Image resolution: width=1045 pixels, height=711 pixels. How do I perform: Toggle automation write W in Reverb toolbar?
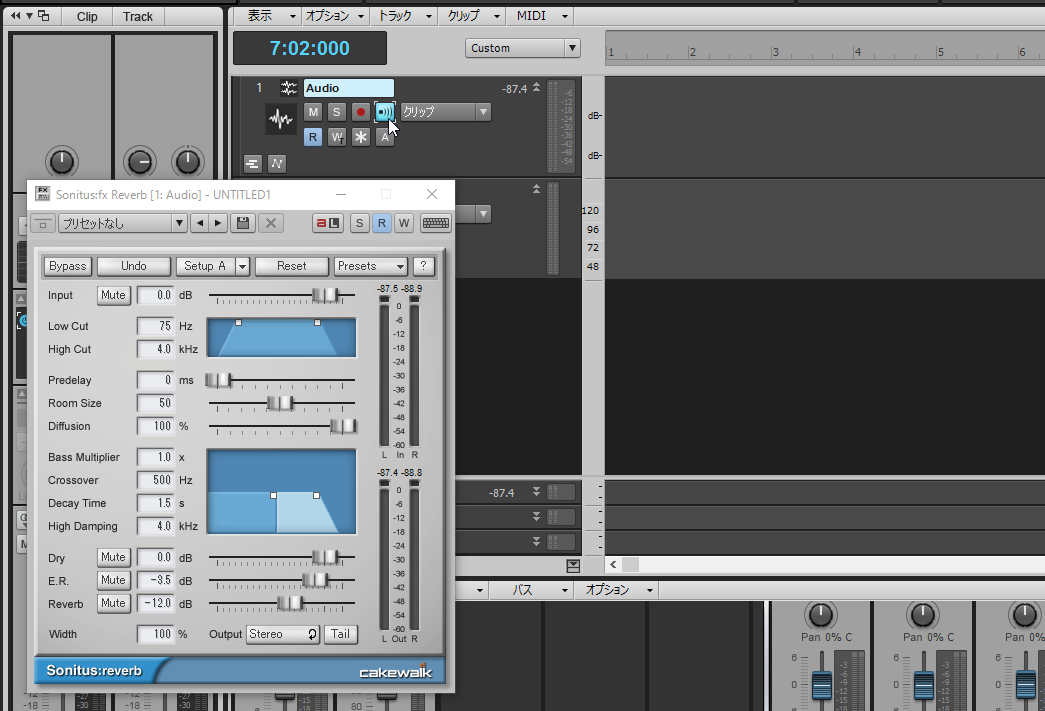click(403, 223)
